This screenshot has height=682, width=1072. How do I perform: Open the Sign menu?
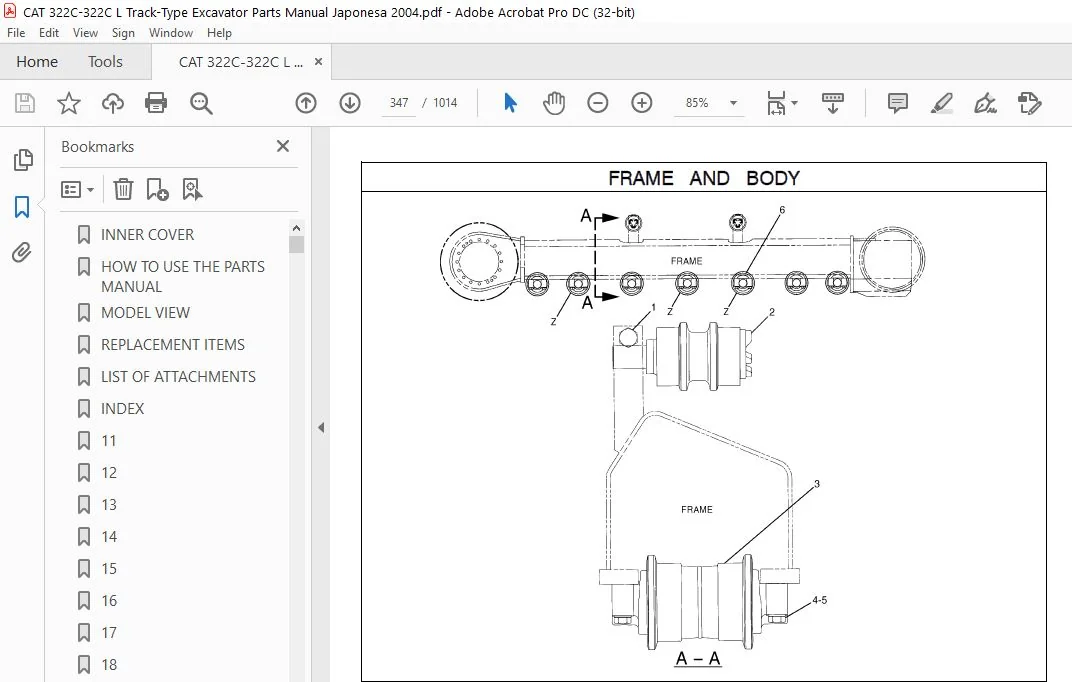(123, 33)
